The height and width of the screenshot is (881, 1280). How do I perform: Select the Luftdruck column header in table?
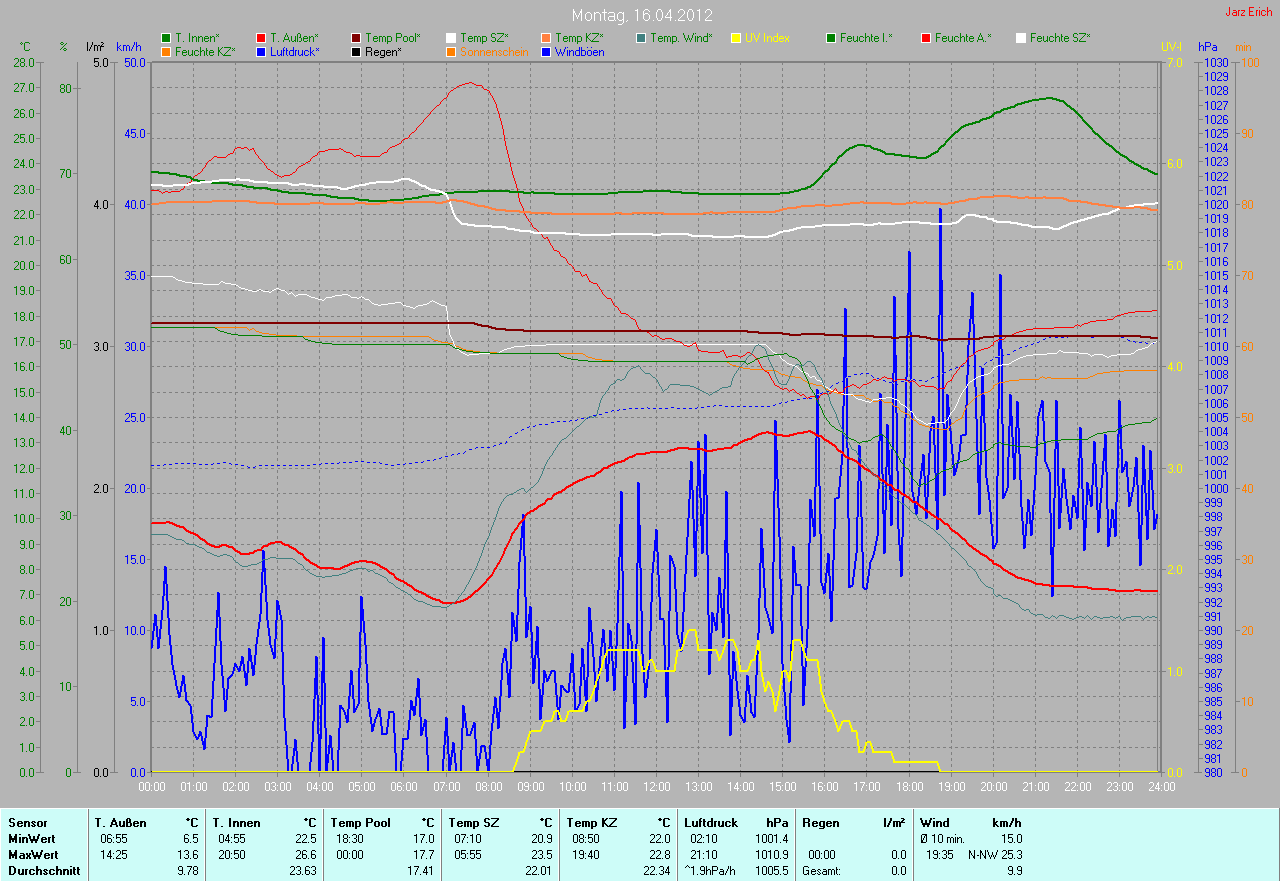point(711,823)
